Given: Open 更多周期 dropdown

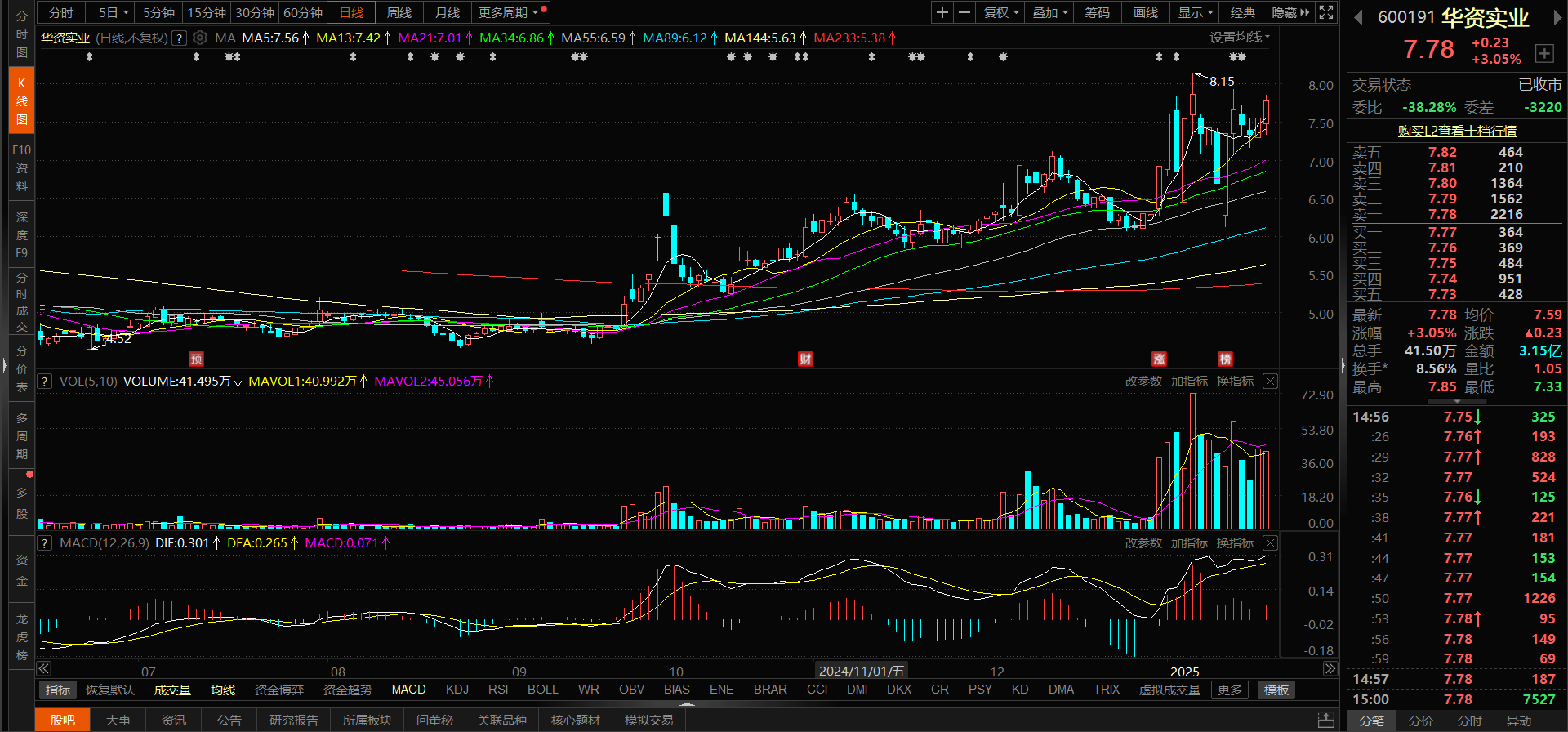Looking at the screenshot, I should 510,12.
